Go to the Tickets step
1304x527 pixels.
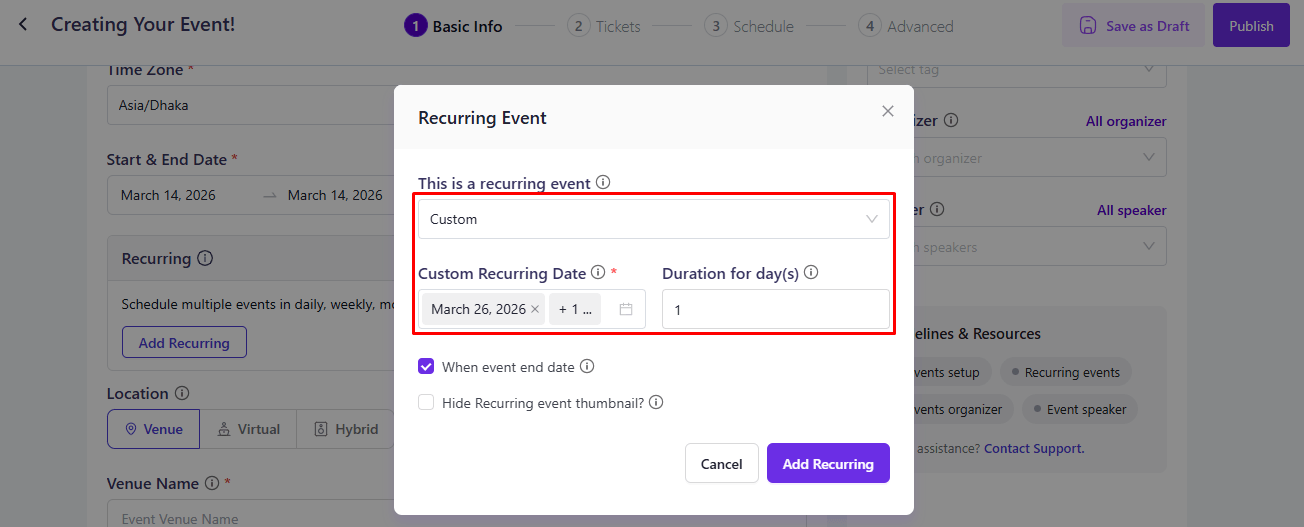pos(605,26)
